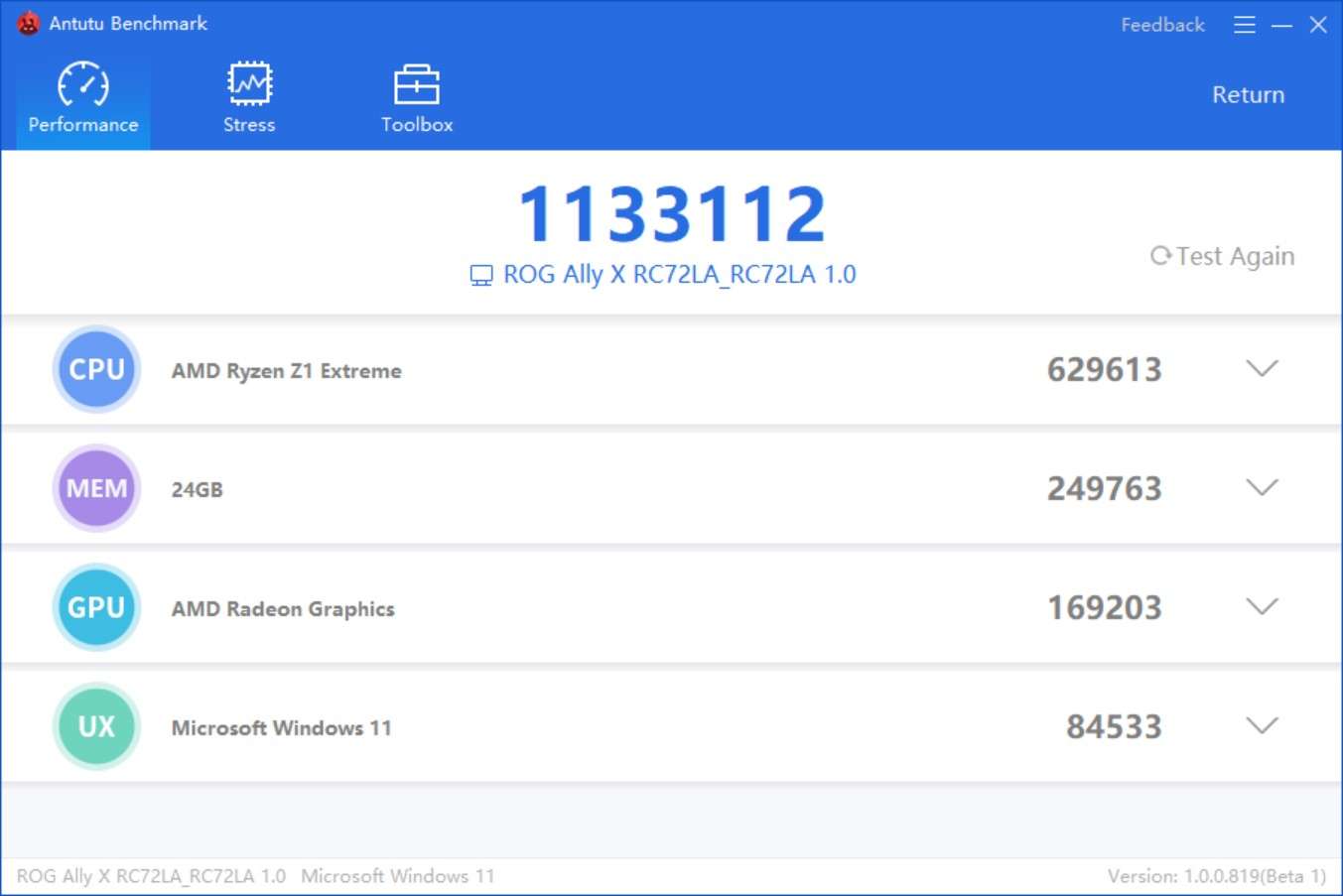Click the Antutu flame logo icon
The height and width of the screenshot is (896, 1343).
point(29,23)
